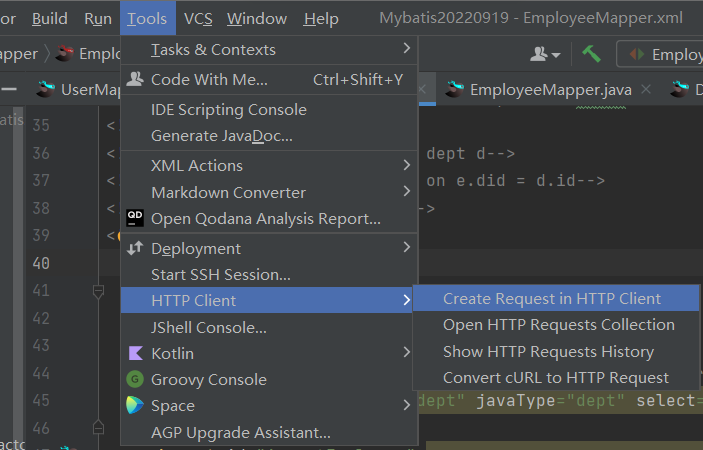
Task: Expand the XML Actions submenu arrow
Action: pos(406,165)
